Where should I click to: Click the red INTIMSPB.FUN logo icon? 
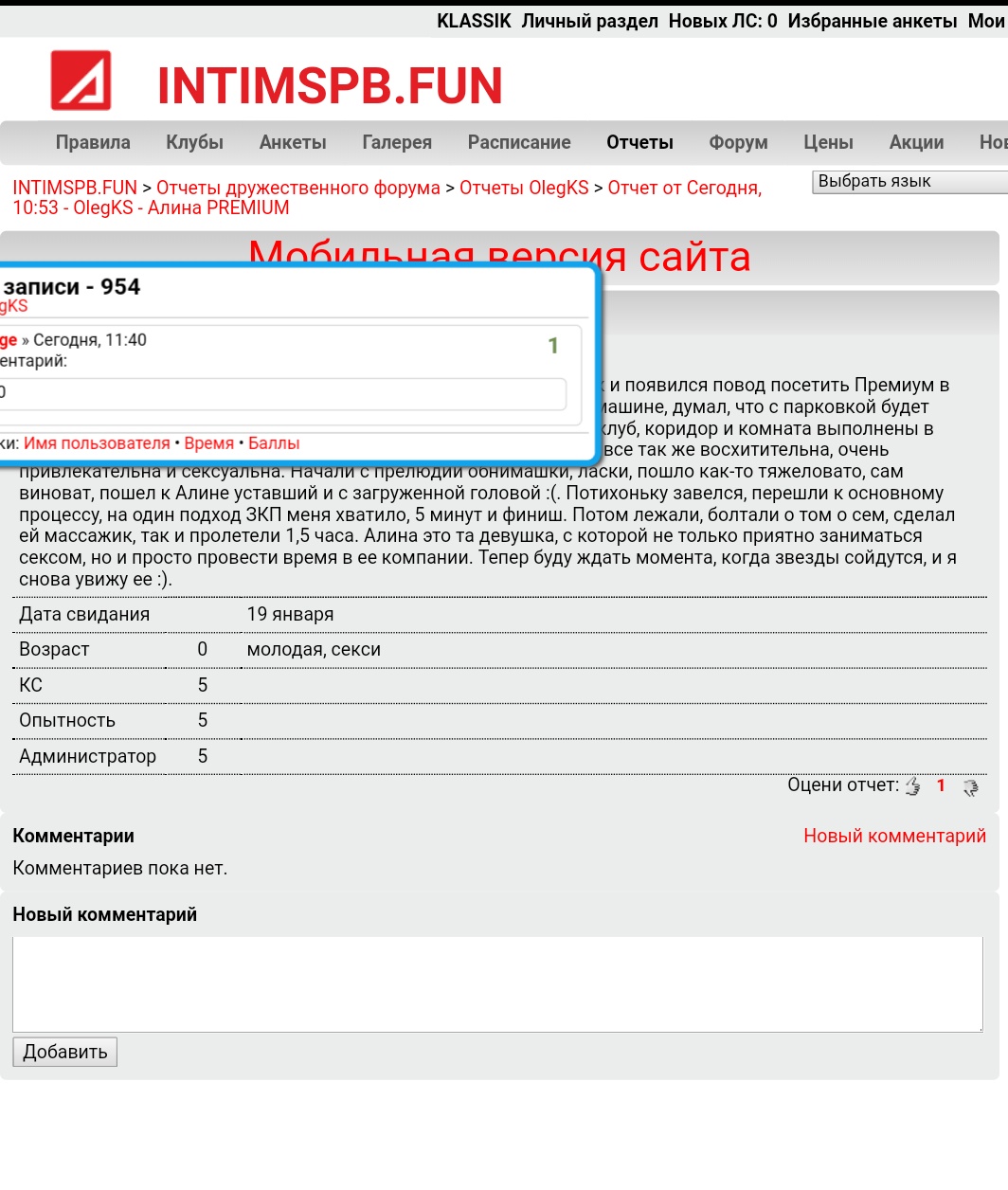pyautogui.click(x=81, y=81)
